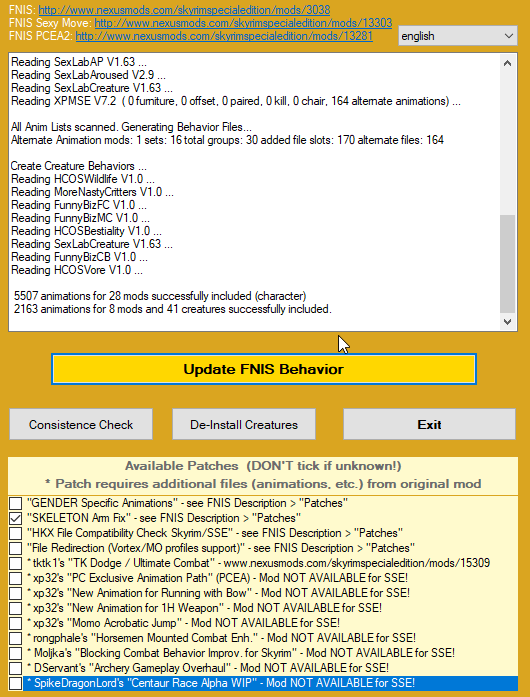Click 'Reading FunnyBizMC V1.0' log line
The height and width of the screenshot is (697, 530).
[x=80, y=218]
